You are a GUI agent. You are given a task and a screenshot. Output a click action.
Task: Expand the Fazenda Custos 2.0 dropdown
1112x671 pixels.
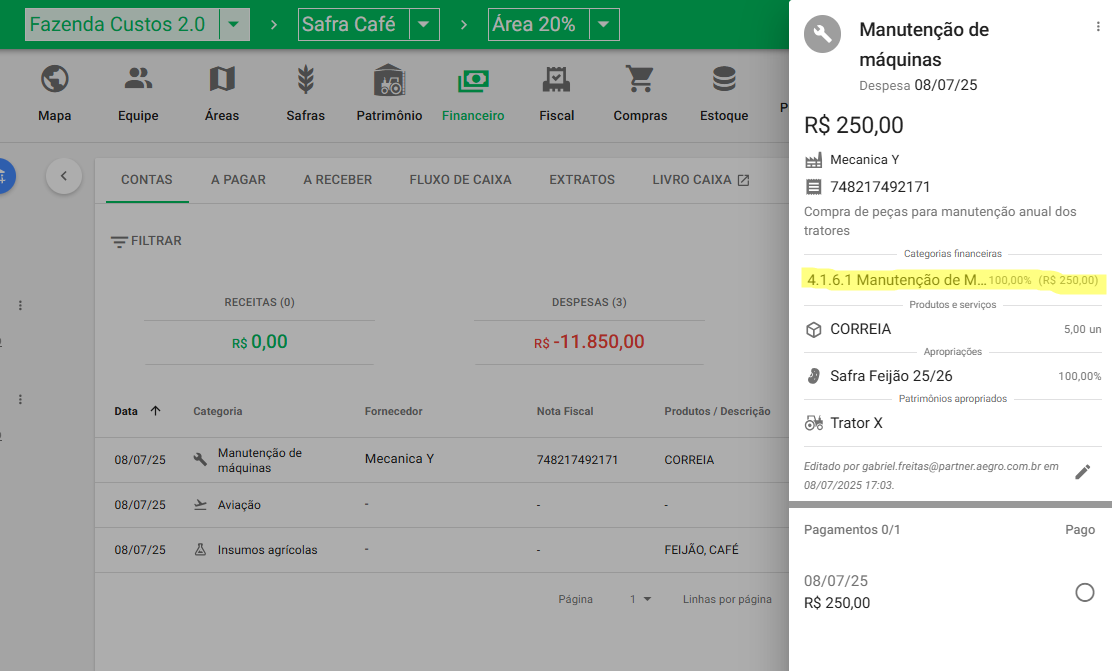click(233, 24)
